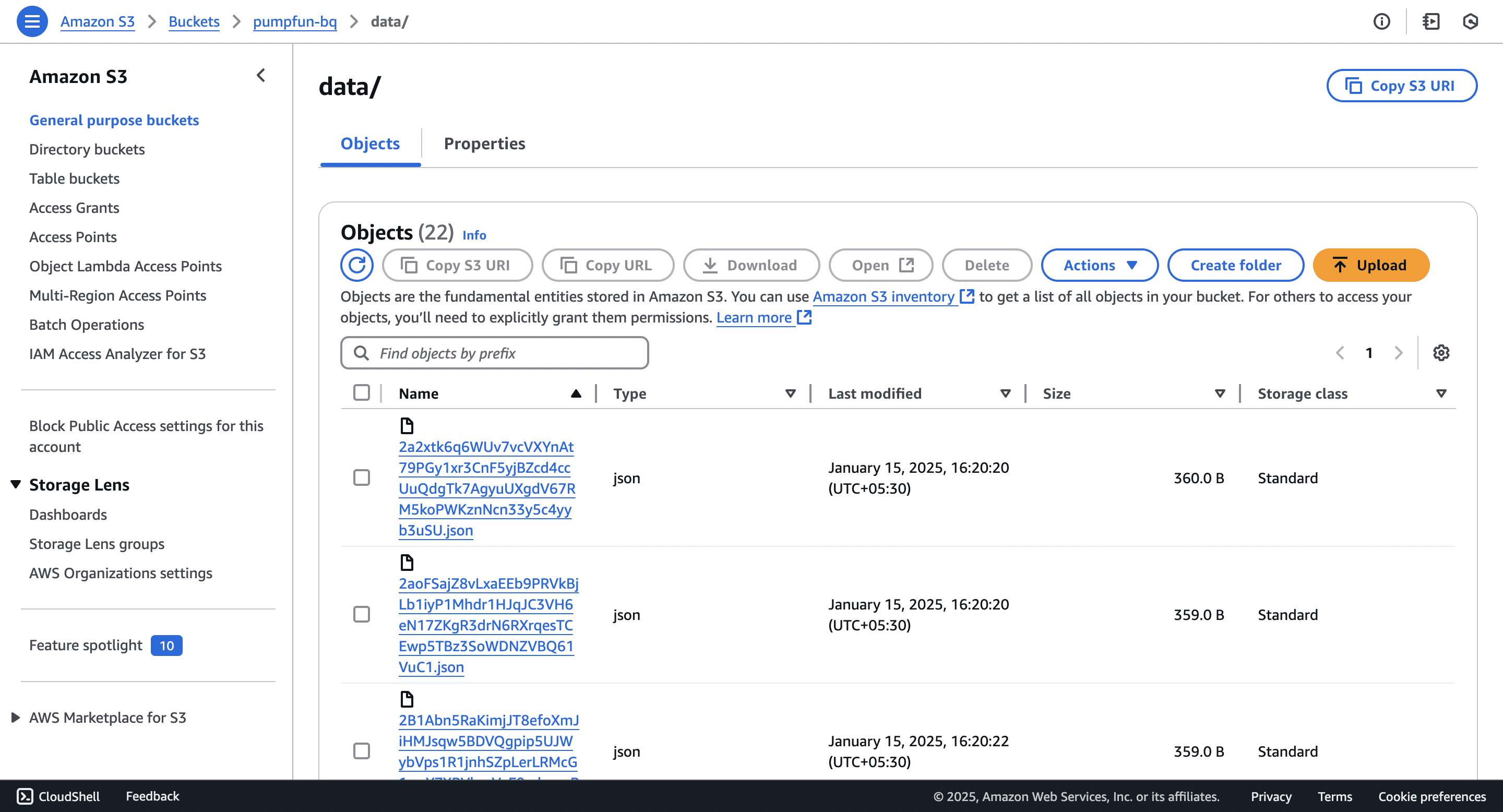
Task: Open General purpose buckets in sidebar
Action: [x=114, y=120]
